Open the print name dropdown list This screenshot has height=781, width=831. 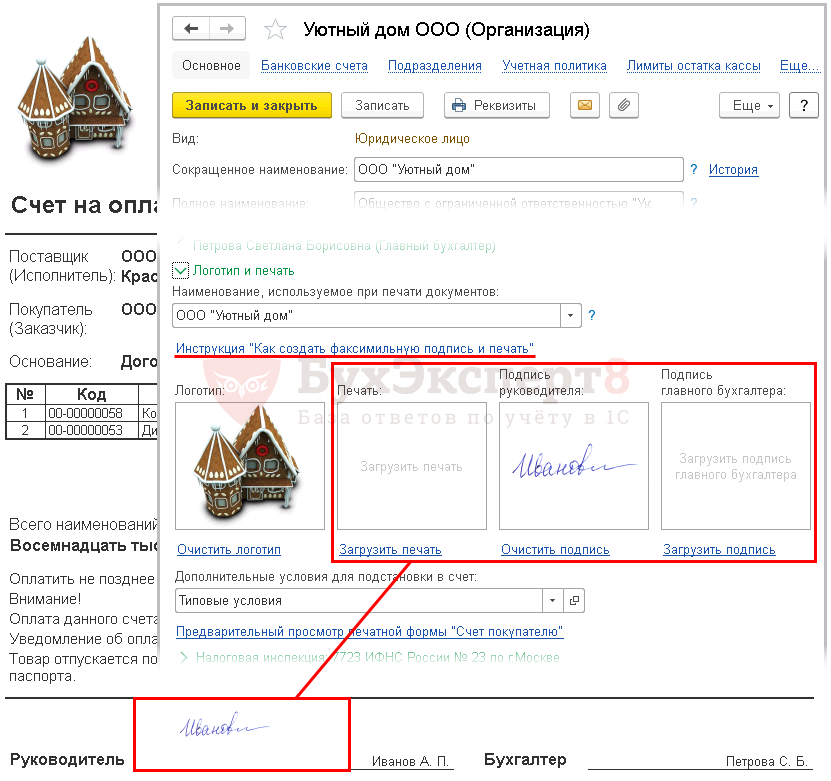point(570,316)
